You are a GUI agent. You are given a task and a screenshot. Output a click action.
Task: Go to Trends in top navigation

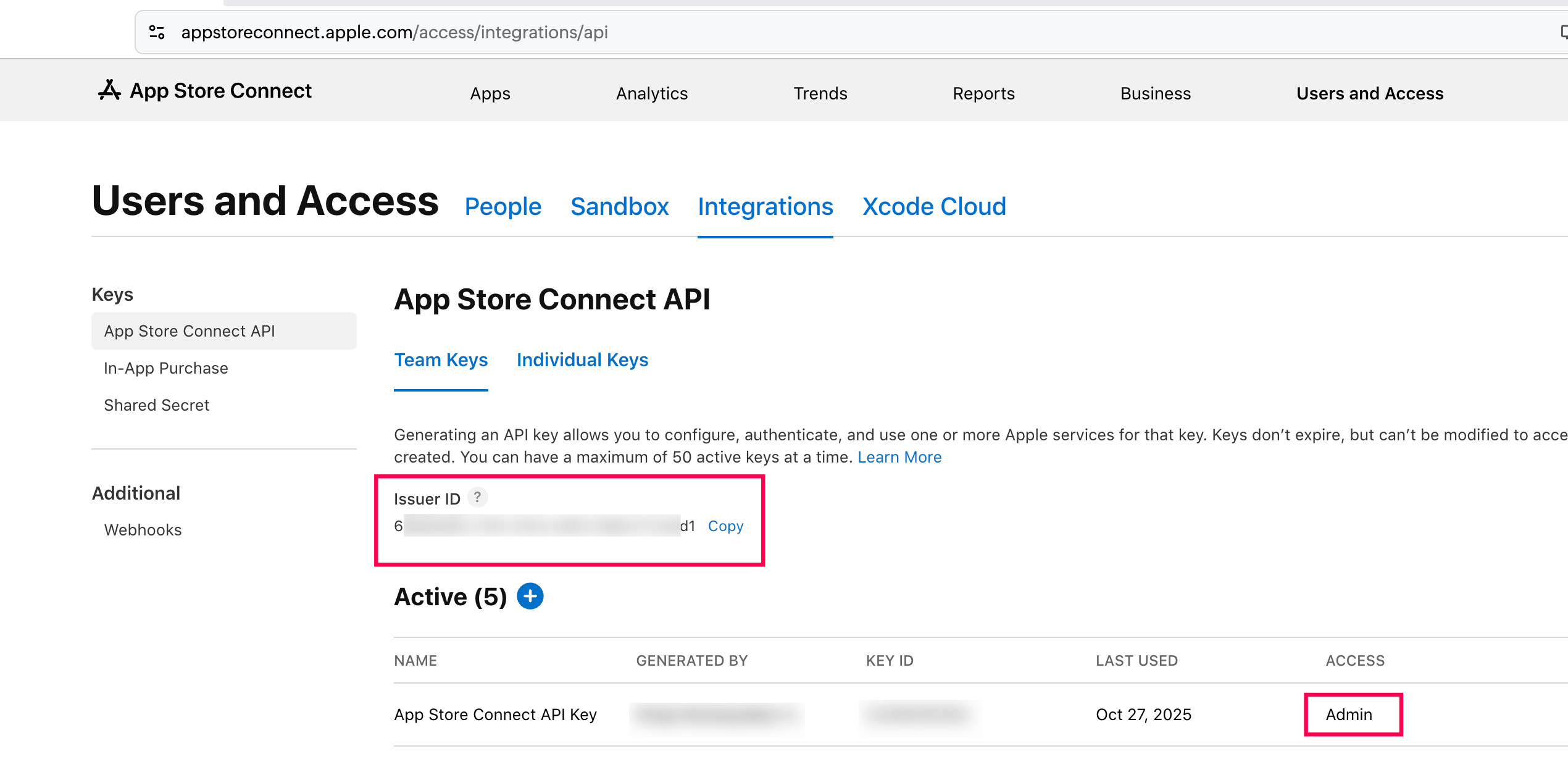(x=820, y=93)
